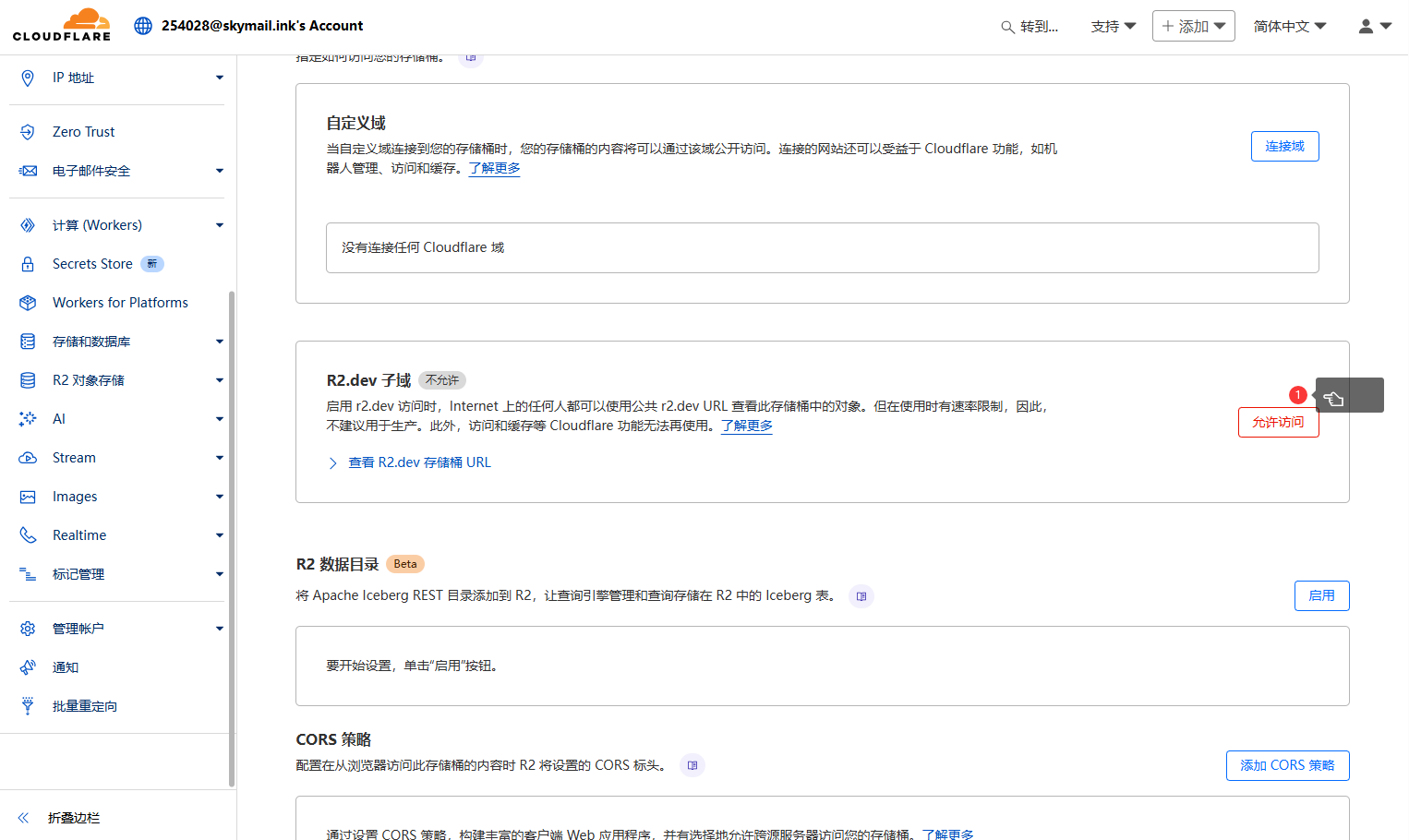Open the Secrets Store lock icon

28,264
